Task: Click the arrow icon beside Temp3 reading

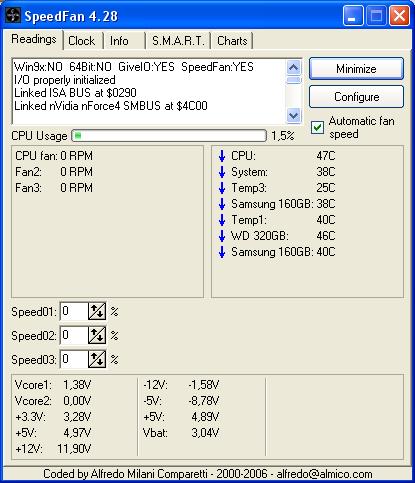Action: [222, 188]
